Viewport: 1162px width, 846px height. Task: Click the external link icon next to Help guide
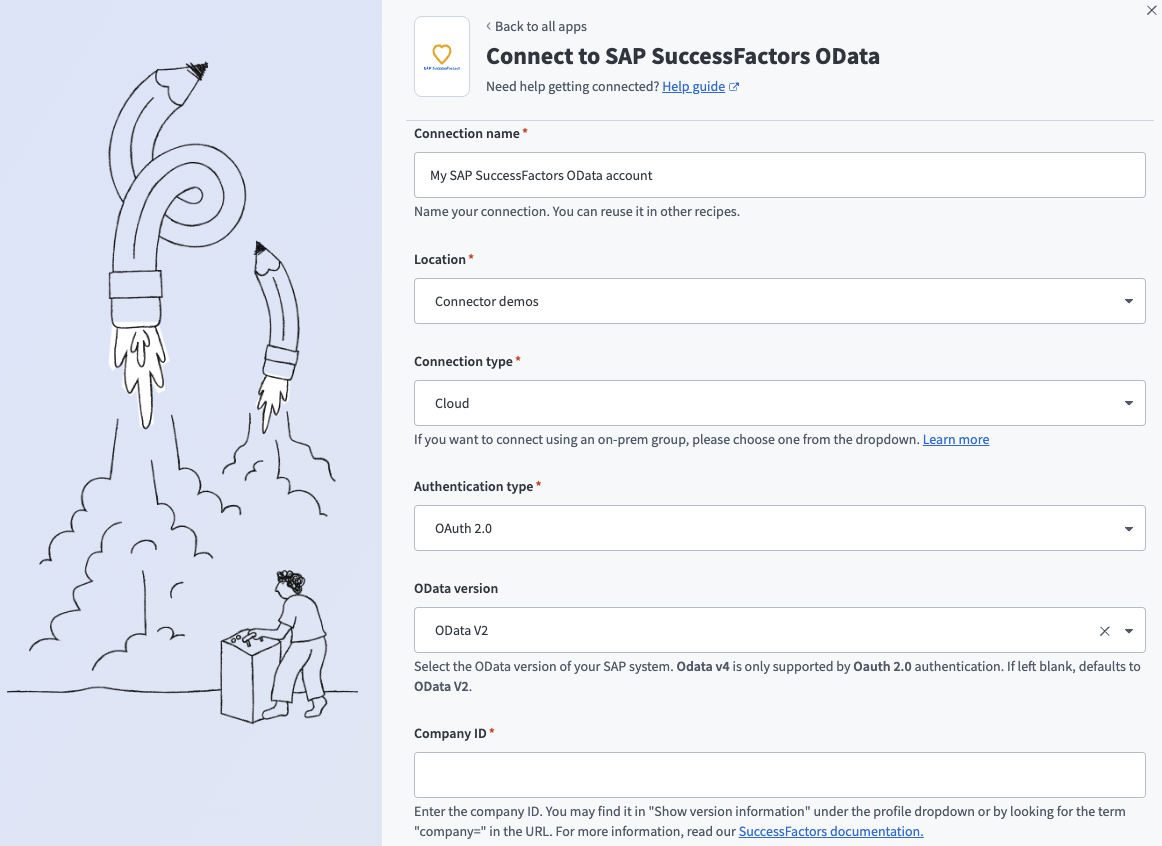(x=735, y=86)
